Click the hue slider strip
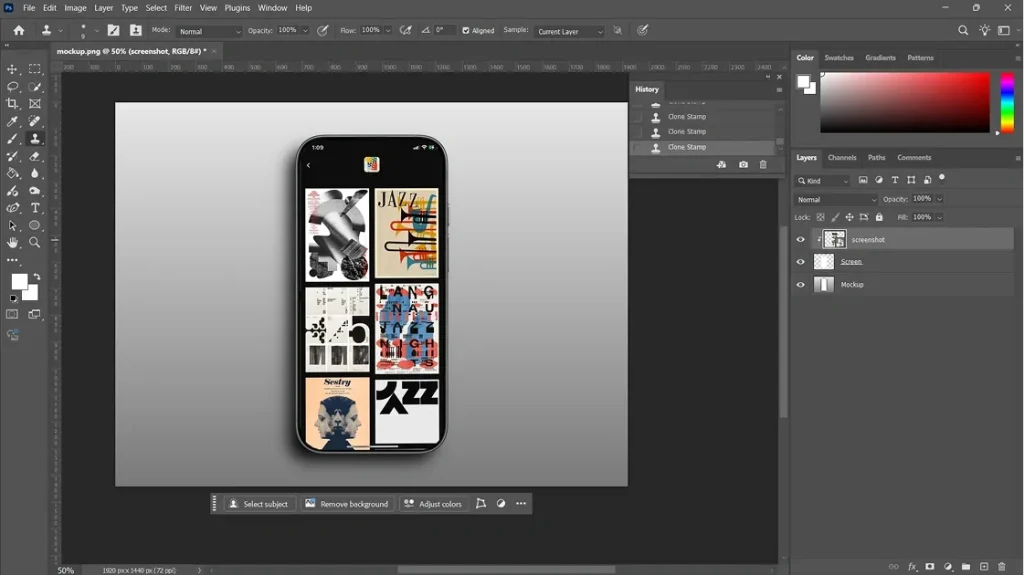 (1007, 102)
